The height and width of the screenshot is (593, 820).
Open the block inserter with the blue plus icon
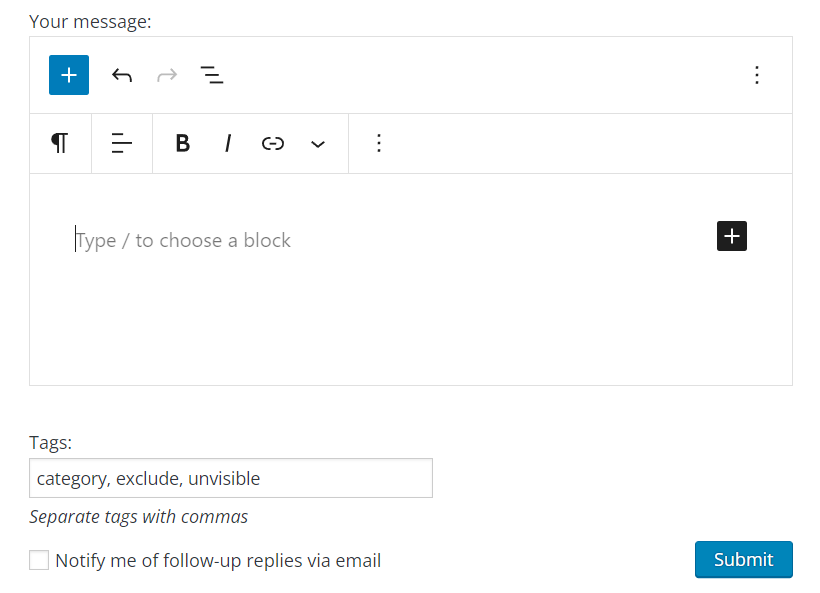68,75
